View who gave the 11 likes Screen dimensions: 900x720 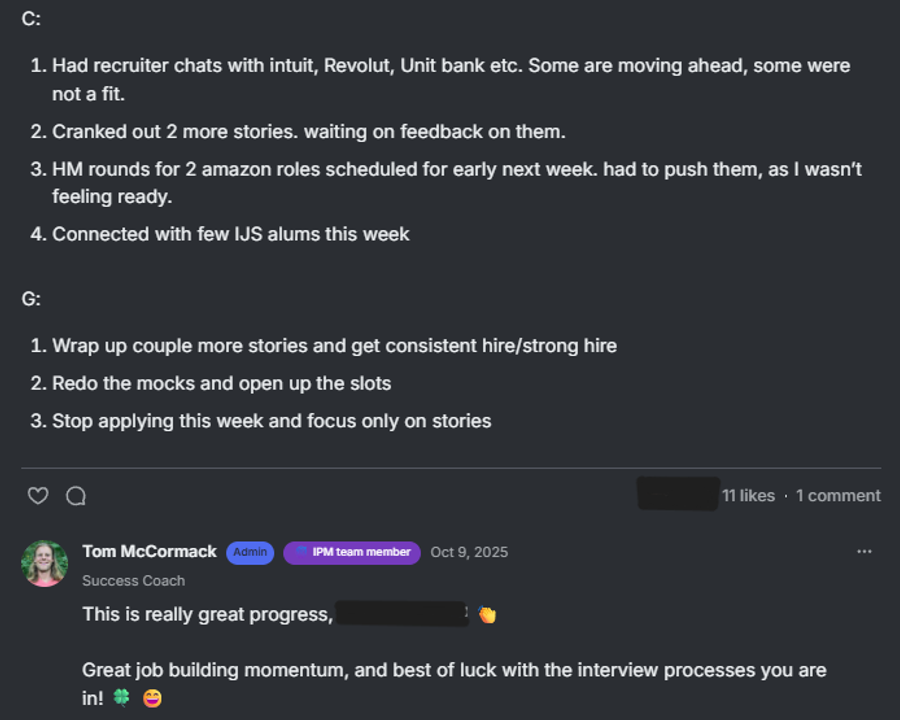point(748,495)
